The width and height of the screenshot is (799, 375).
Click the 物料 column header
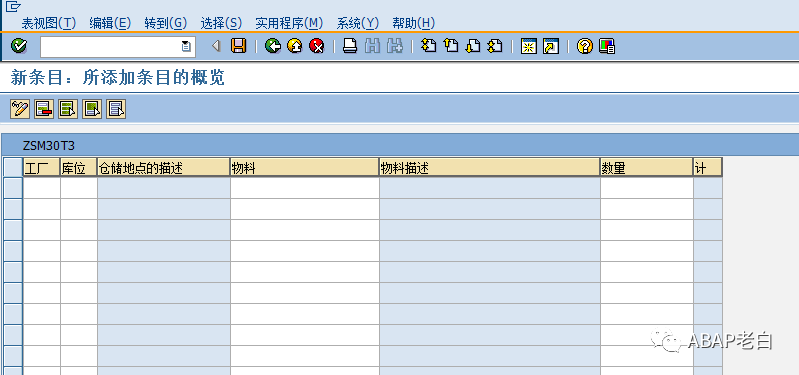tap(305, 168)
